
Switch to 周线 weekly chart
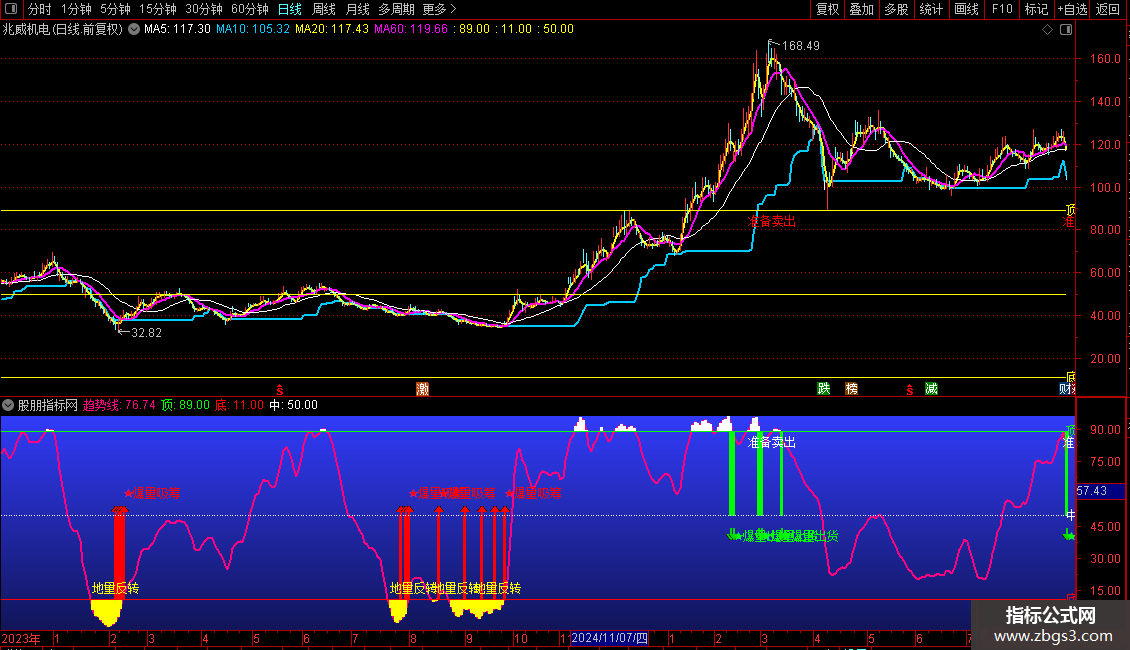click(x=324, y=9)
